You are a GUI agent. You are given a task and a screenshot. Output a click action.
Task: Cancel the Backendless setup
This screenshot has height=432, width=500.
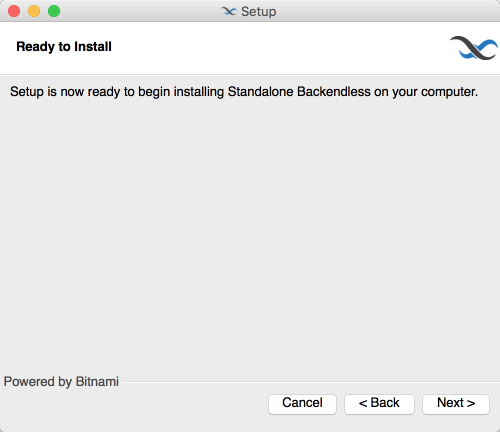(x=302, y=404)
